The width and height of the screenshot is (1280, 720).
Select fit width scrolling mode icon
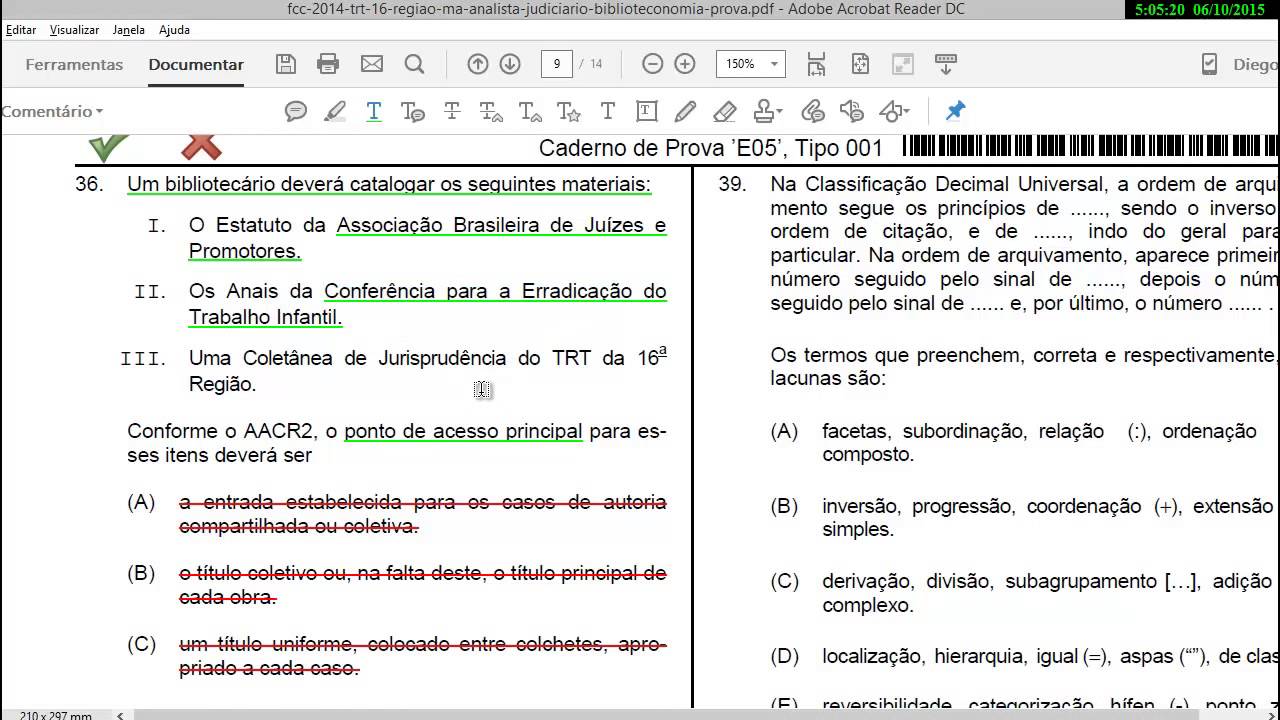pos(817,64)
